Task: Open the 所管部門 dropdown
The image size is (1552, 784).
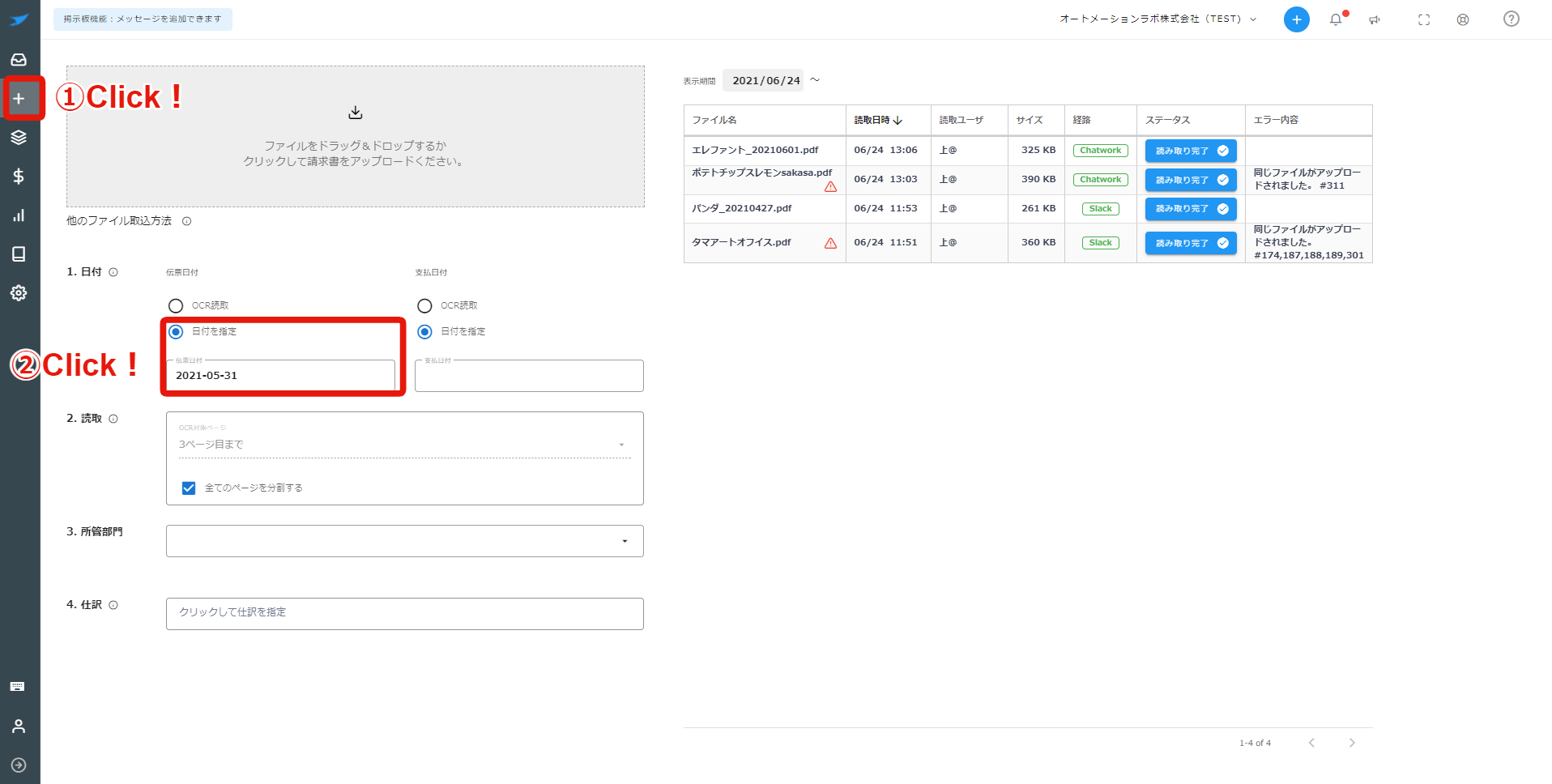Action: tap(405, 541)
